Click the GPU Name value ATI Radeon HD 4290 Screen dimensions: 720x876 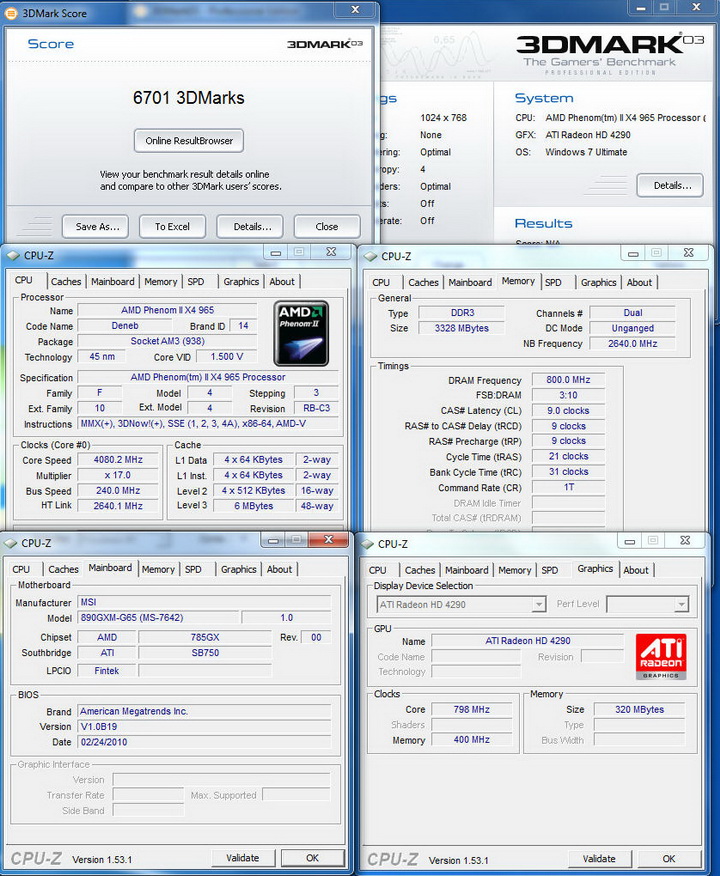pyautogui.click(x=528, y=641)
